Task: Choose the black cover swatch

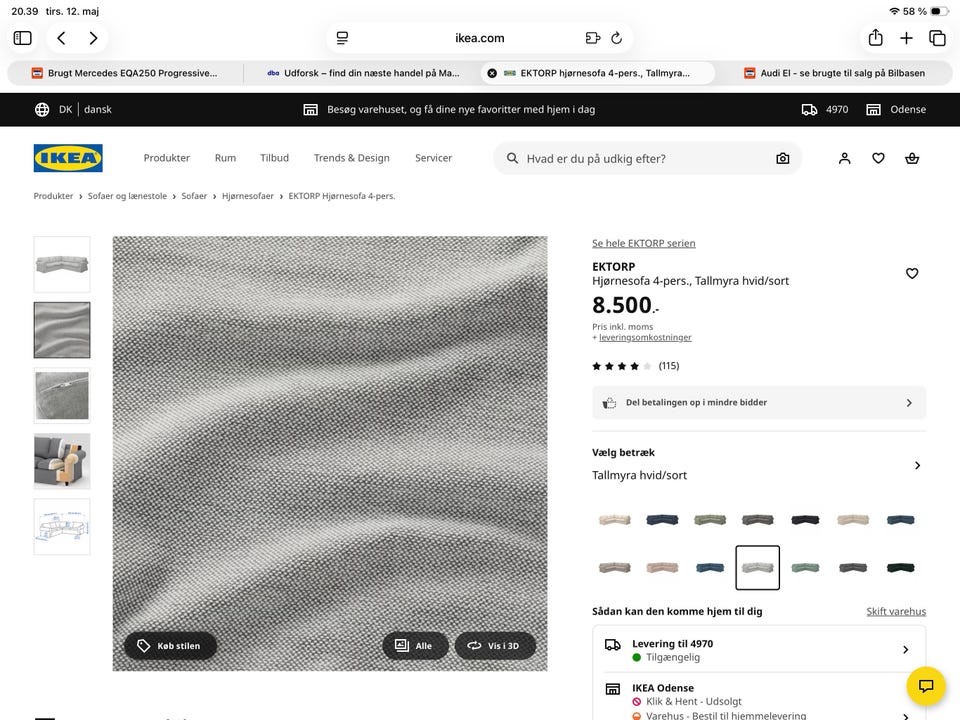Action: (x=805, y=520)
